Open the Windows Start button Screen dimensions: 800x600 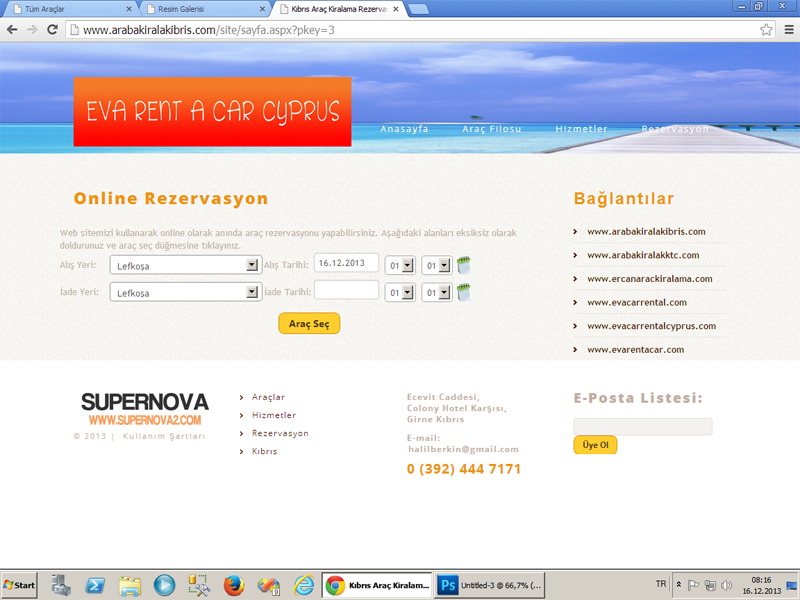click(19, 585)
